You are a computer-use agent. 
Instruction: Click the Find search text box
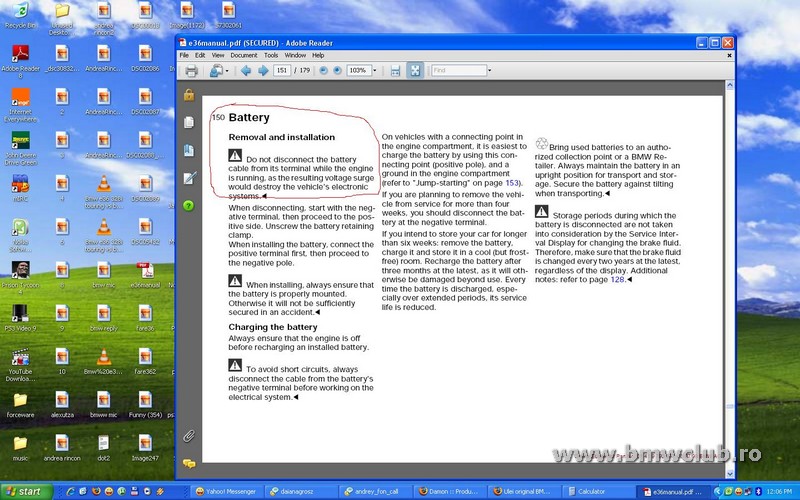pos(459,70)
